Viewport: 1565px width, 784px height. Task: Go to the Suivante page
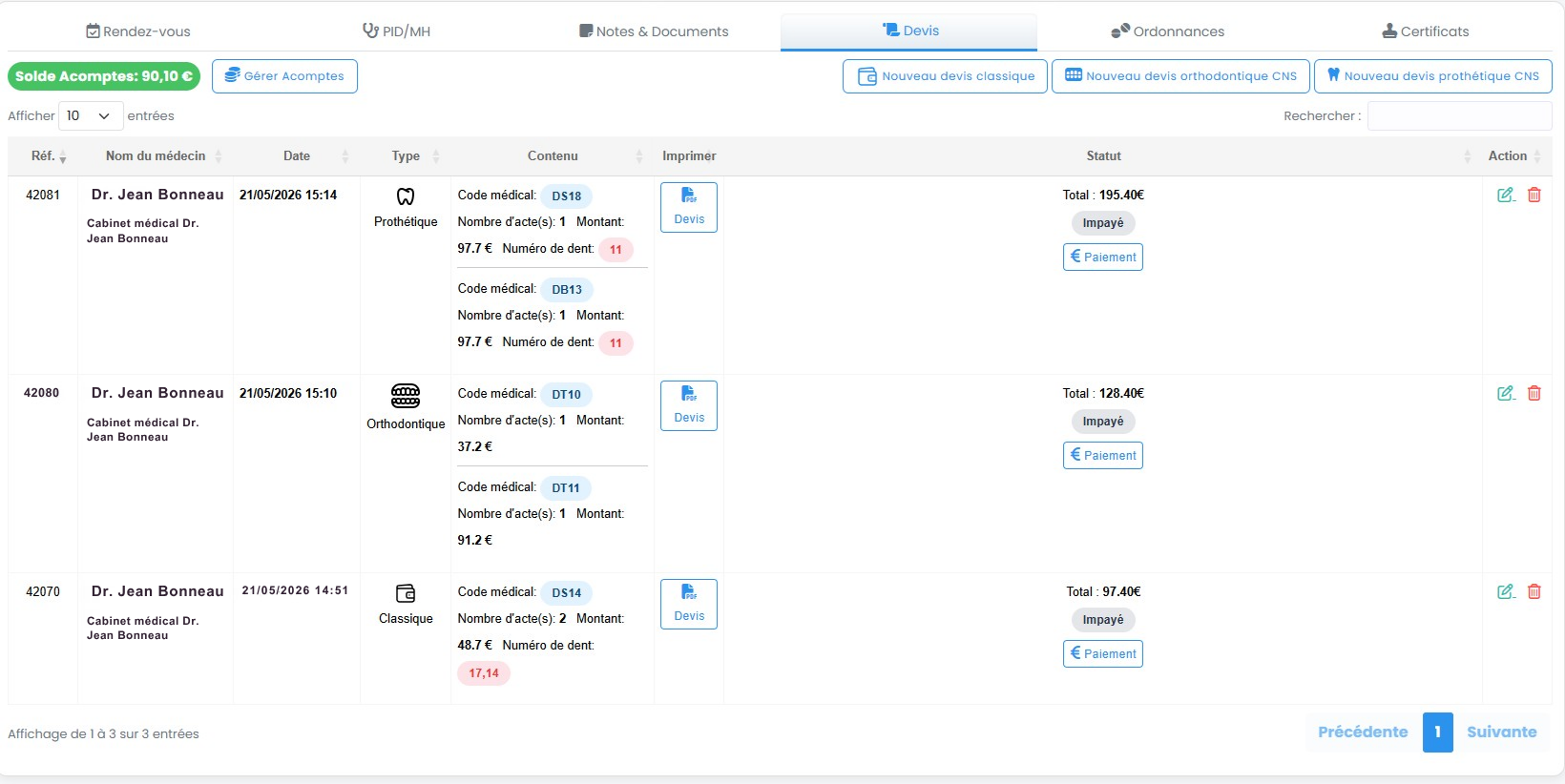[1502, 732]
